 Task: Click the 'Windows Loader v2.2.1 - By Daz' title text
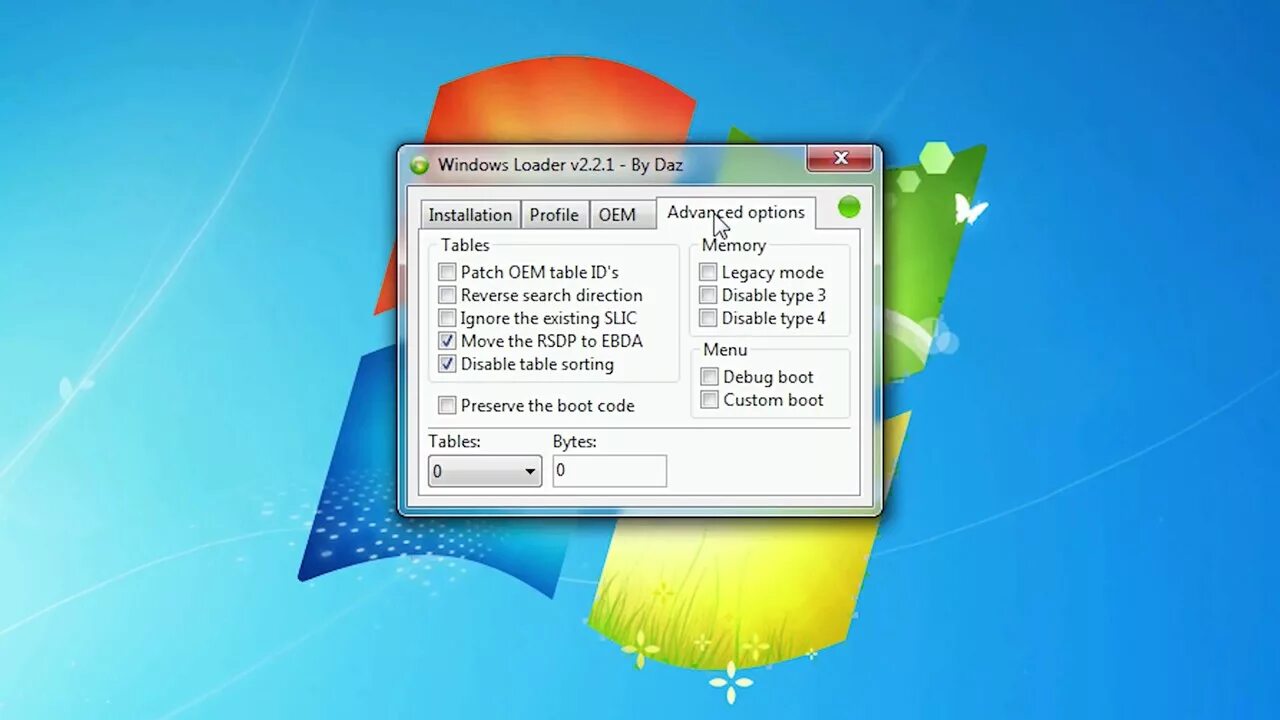point(560,165)
